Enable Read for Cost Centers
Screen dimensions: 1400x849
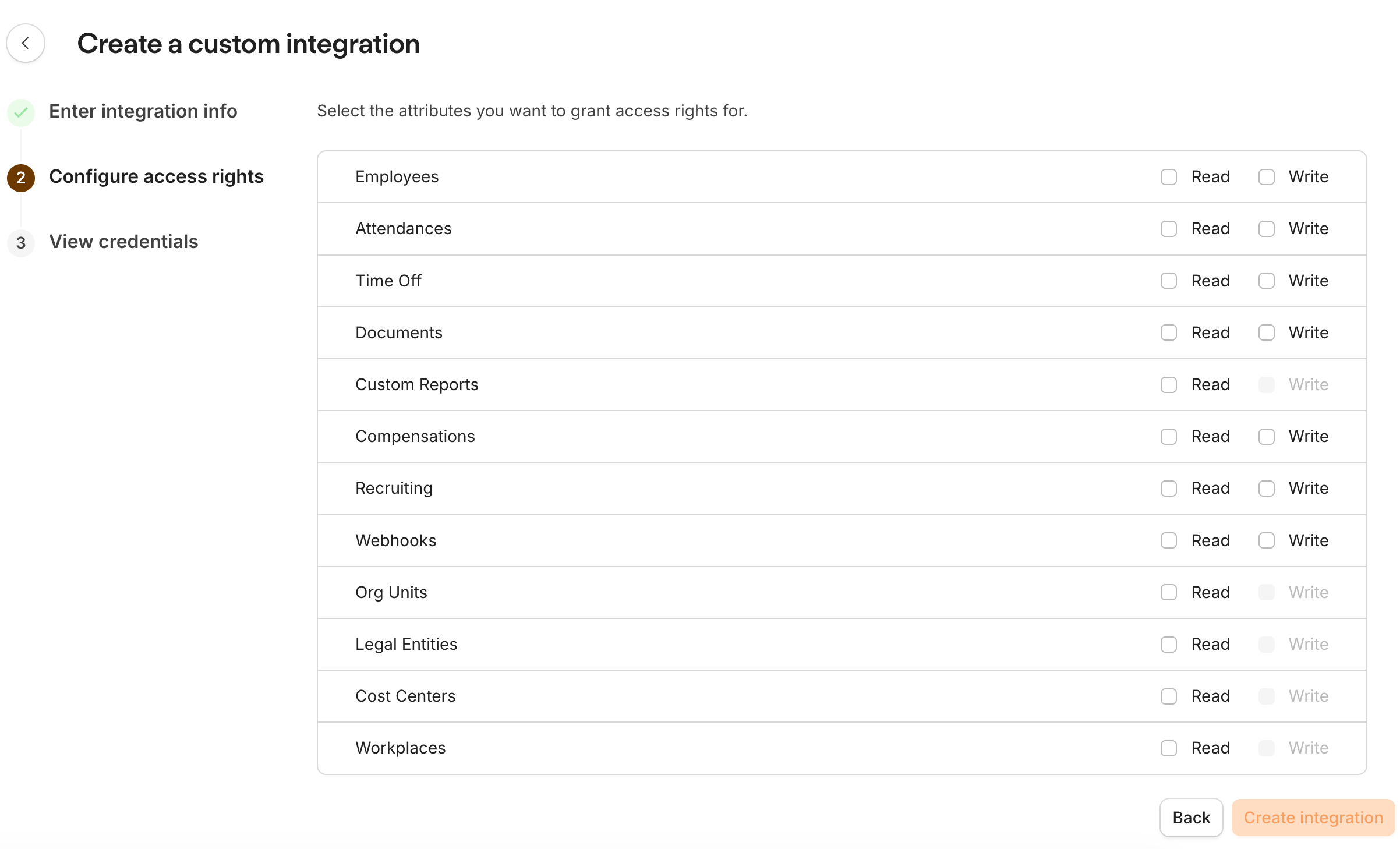pos(1168,696)
